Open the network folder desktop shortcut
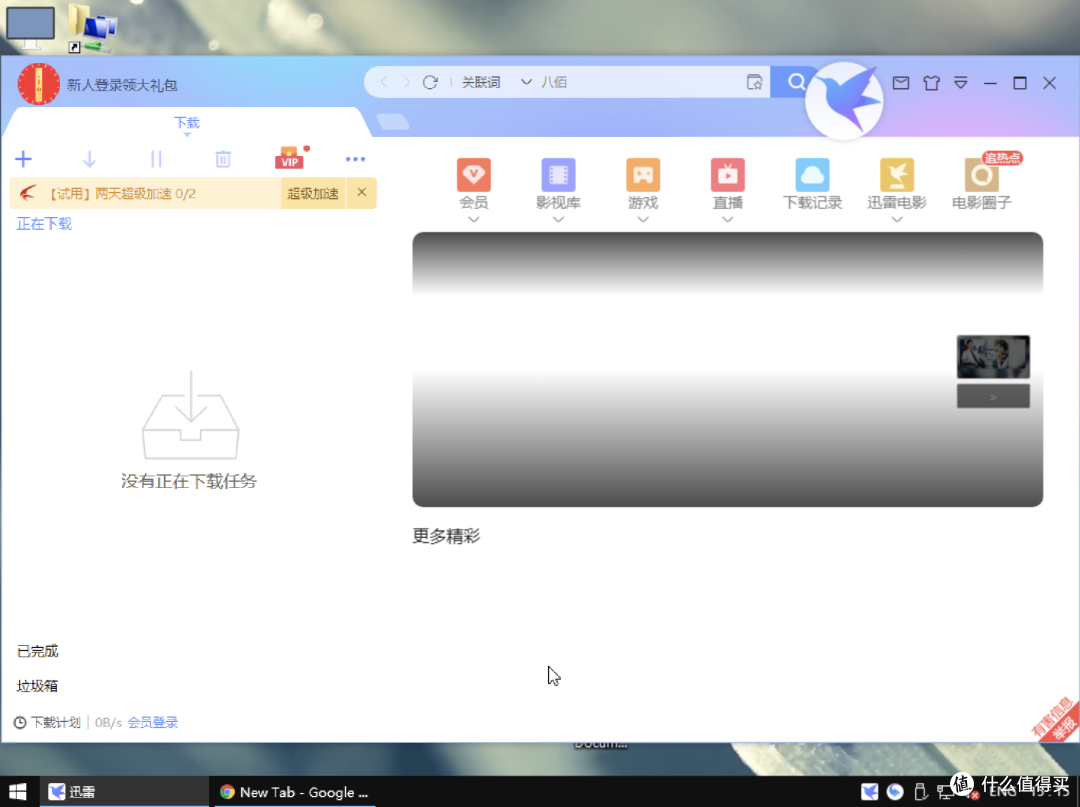1080x807 pixels. pos(92,28)
